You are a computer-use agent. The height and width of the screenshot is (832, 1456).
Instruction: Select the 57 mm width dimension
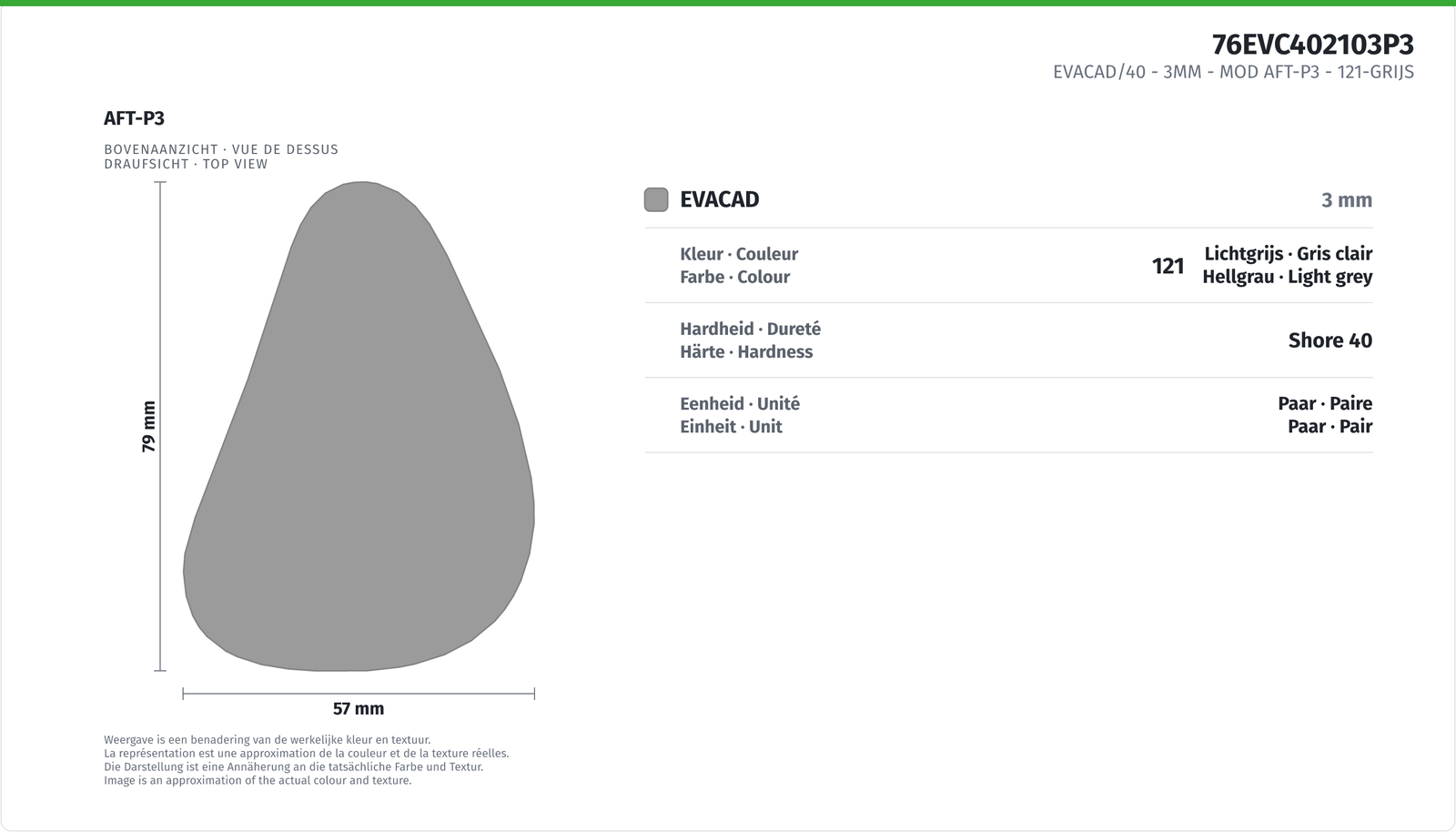pos(359,708)
